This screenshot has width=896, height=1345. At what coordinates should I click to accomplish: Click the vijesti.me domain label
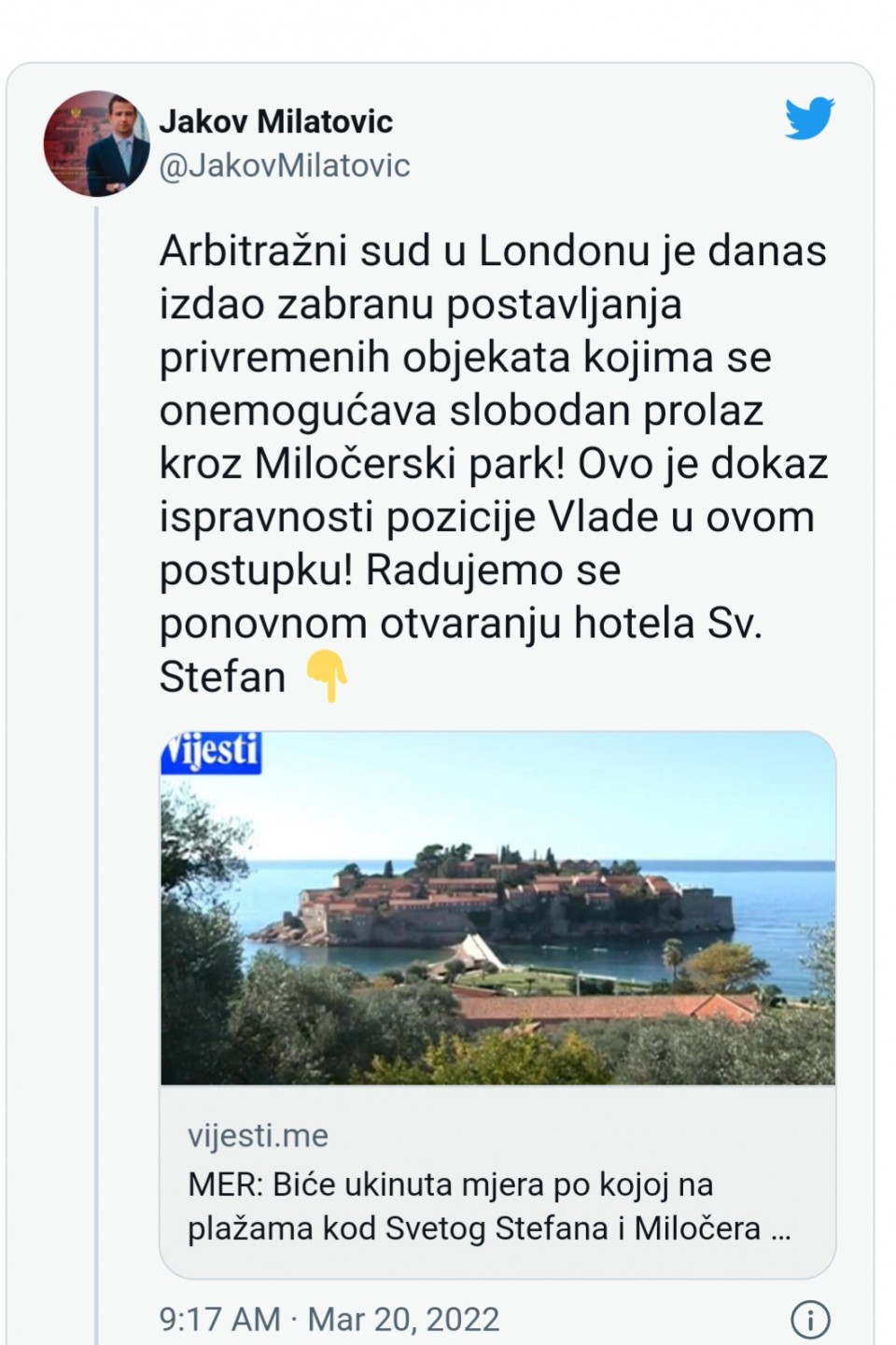[x=259, y=1136]
